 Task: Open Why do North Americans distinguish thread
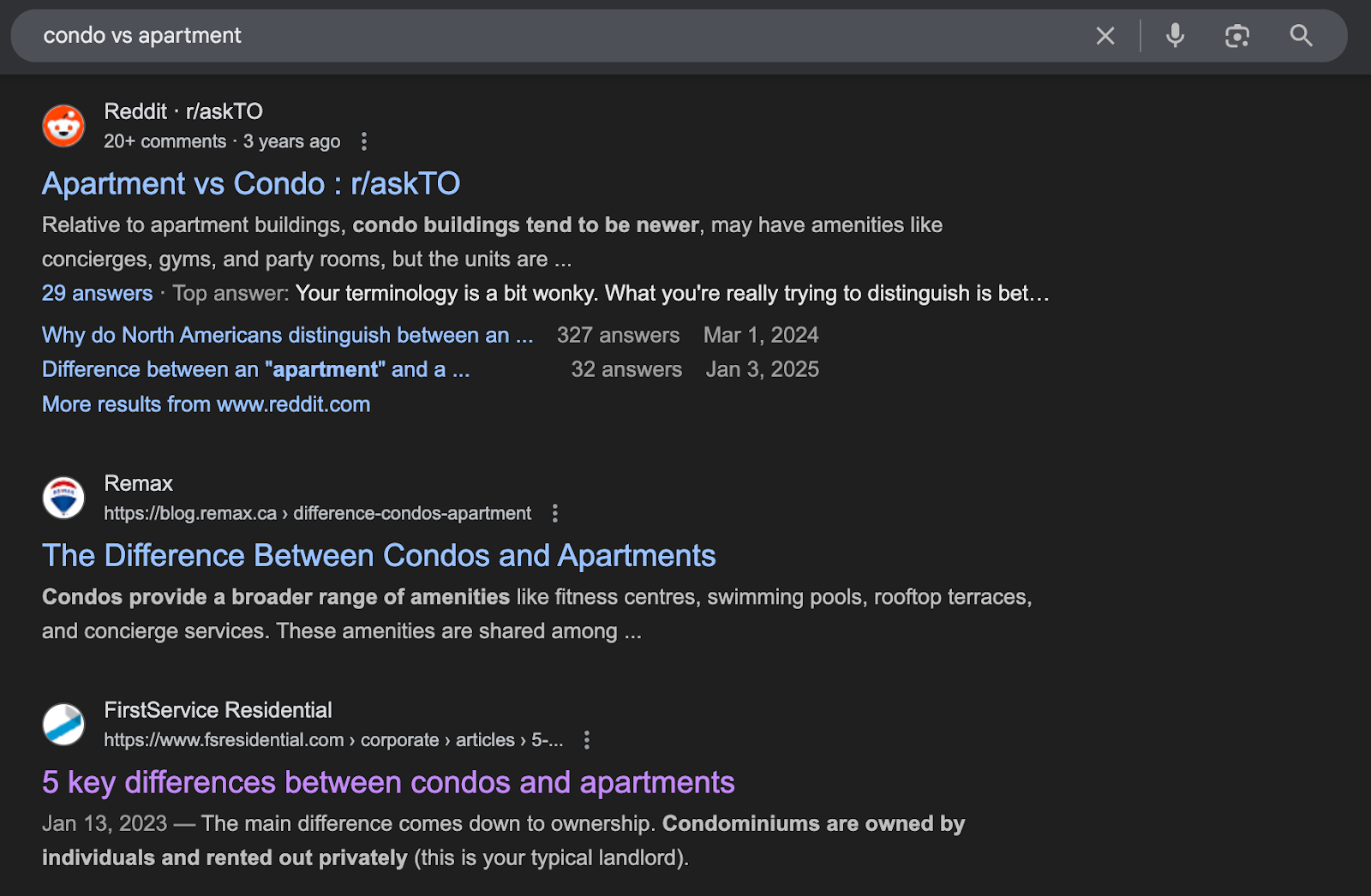[288, 335]
